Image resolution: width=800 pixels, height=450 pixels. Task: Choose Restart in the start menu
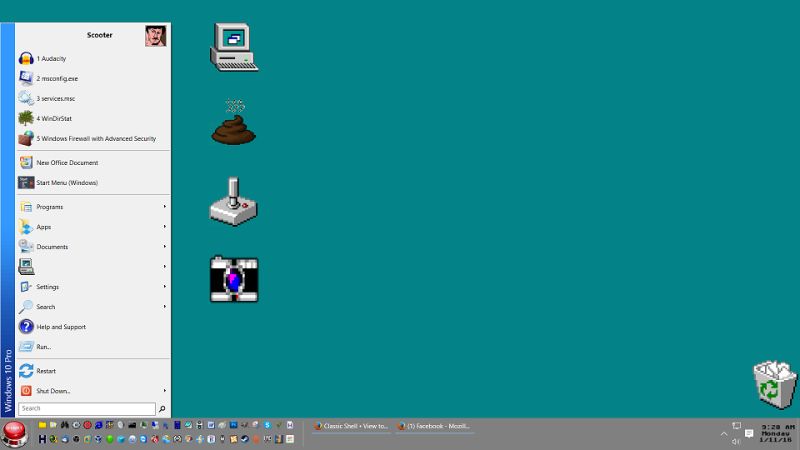click(93, 371)
